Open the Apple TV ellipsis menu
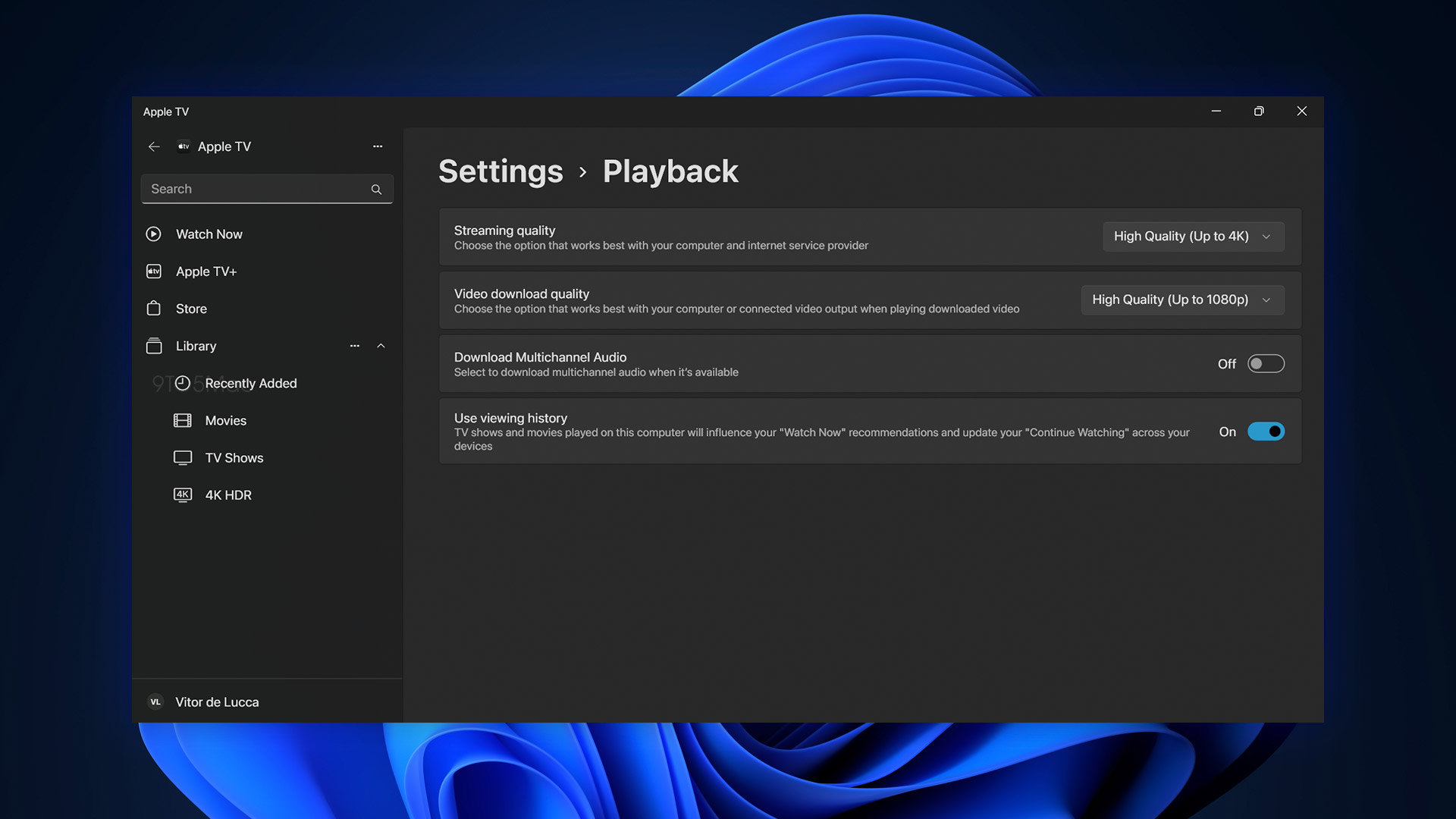Screen dimensions: 1456x819 click(x=378, y=146)
